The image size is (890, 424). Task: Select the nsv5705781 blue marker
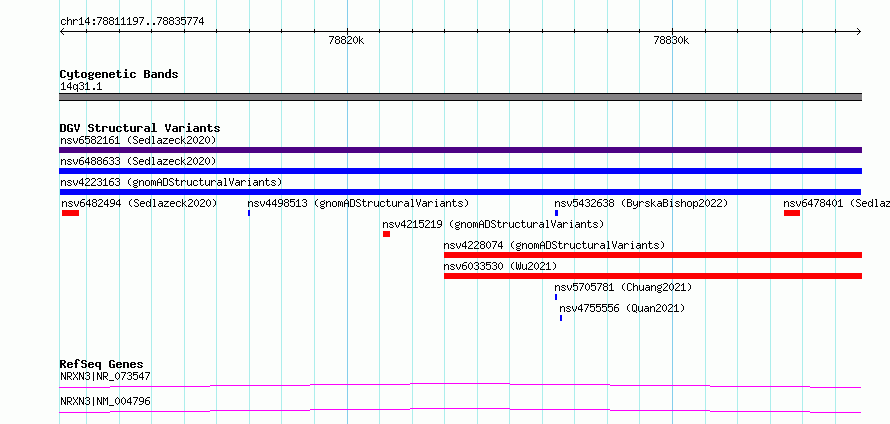coord(556,297)
